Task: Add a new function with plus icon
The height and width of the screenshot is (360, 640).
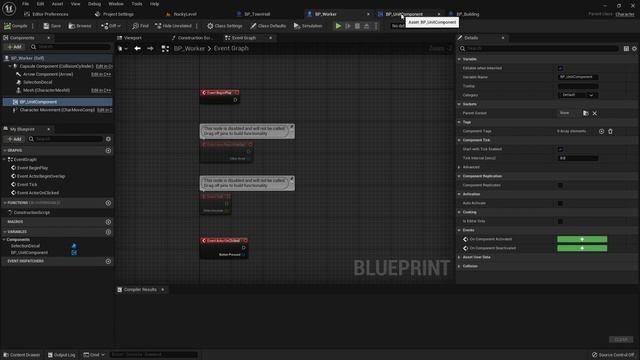Action: pyautogui.click(x=108, y=203)
